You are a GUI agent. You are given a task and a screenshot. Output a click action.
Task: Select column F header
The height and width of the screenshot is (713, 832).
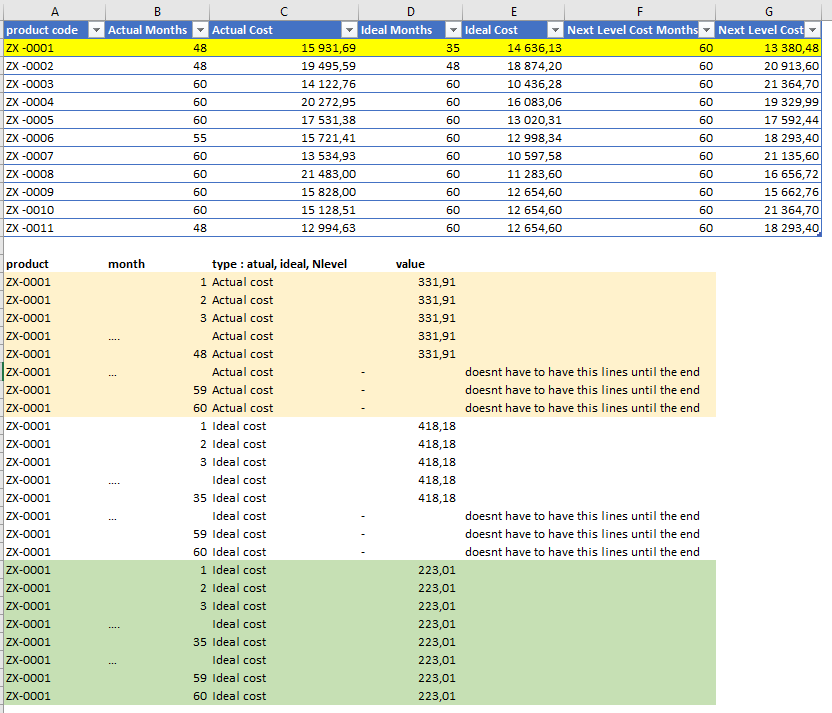[640, 11]
